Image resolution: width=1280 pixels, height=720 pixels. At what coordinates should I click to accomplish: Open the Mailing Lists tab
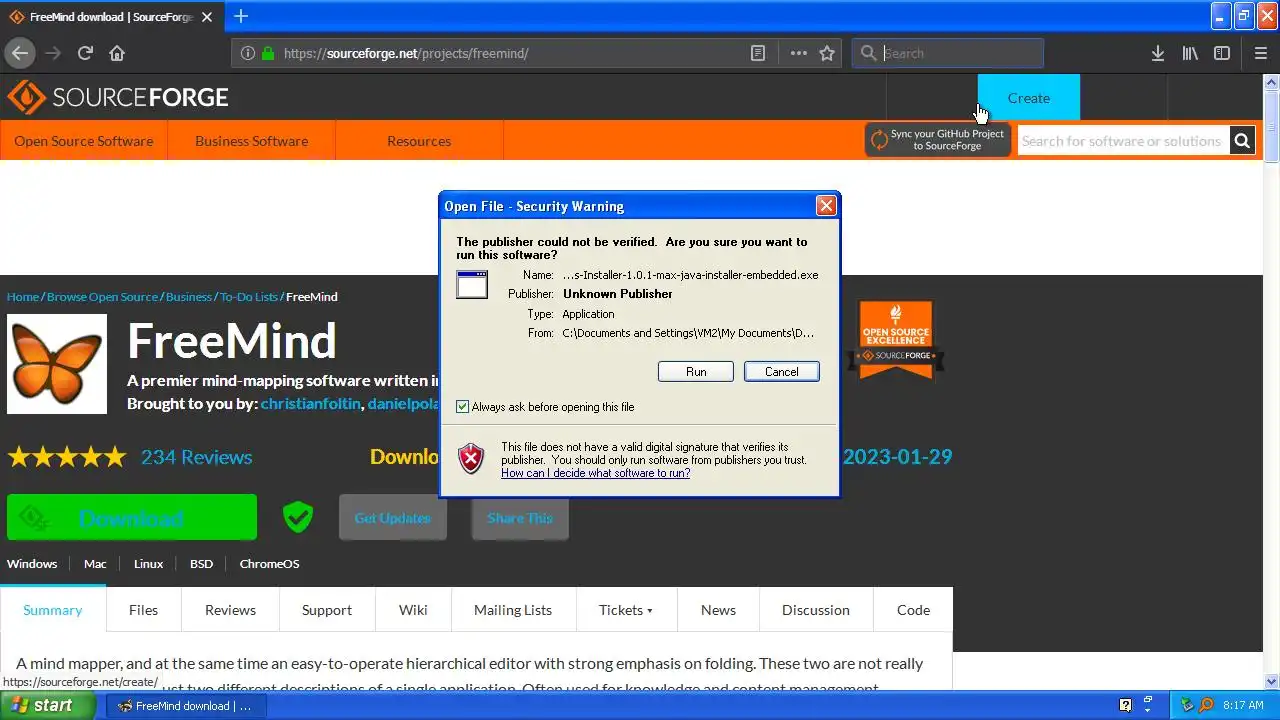[x=513, y=610]
